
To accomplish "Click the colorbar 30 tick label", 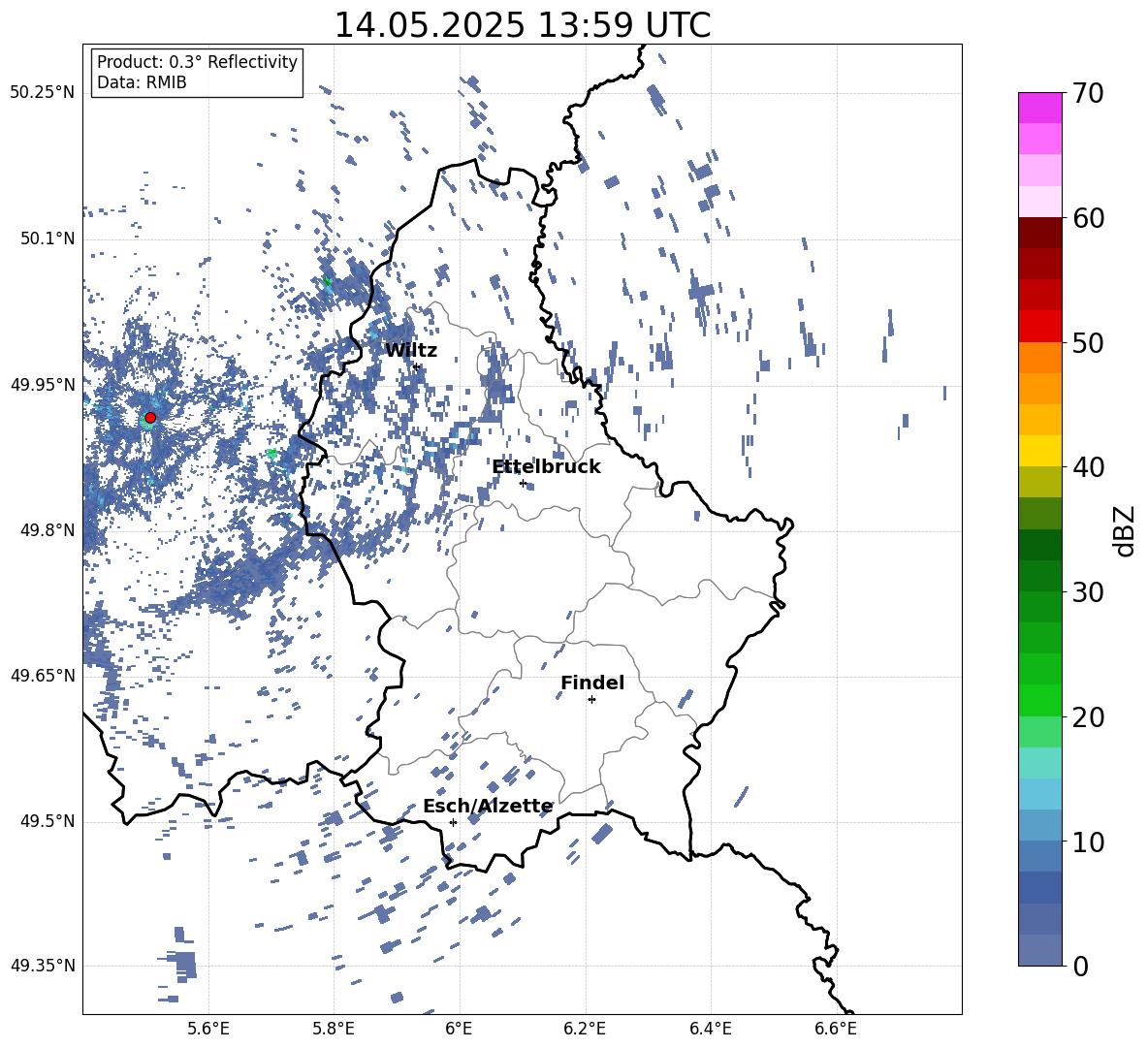I will click(x=1089, y=591).
